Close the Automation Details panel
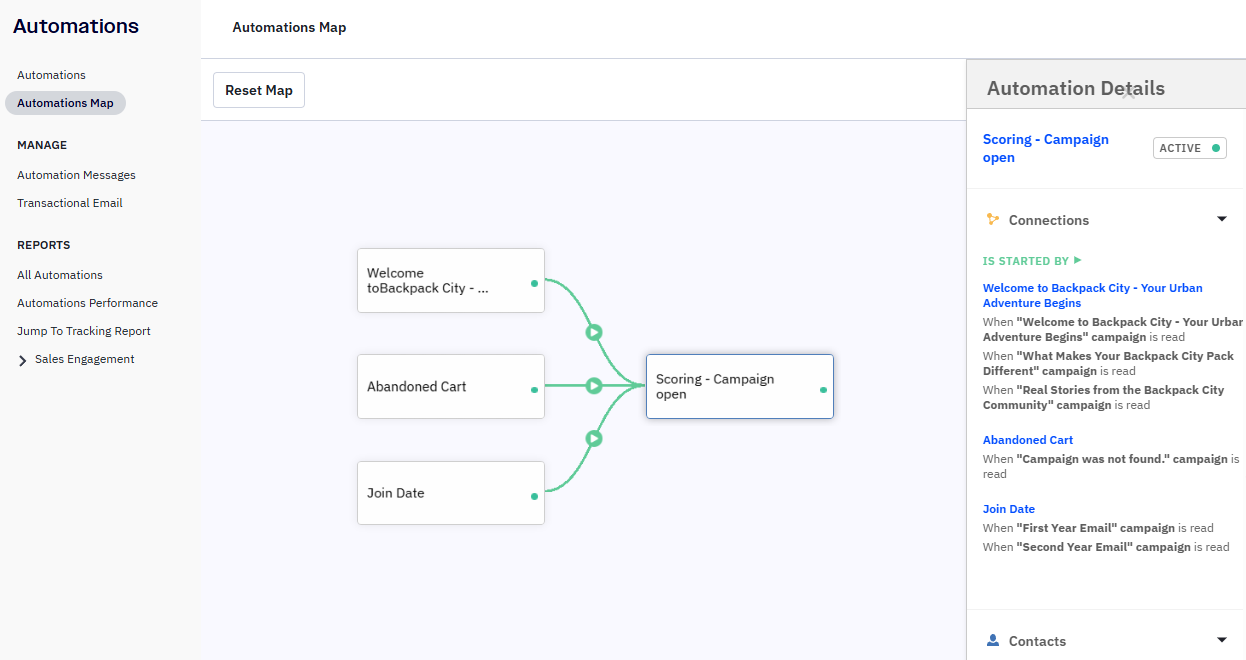 point(1128,91)
